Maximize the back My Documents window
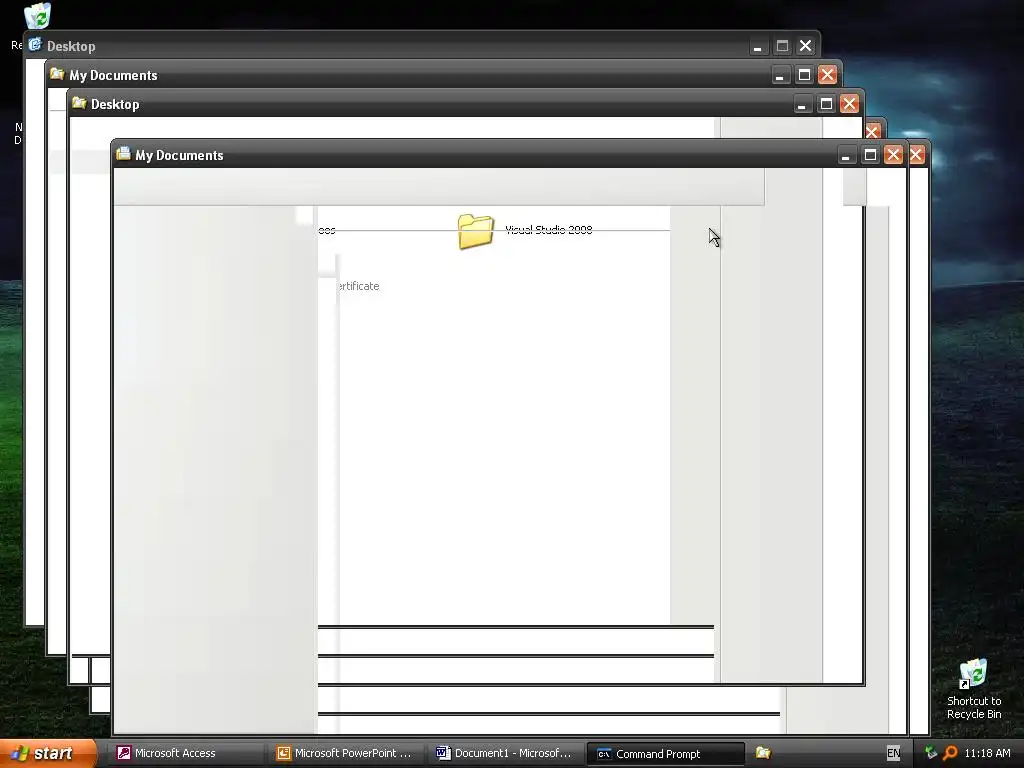This screenshot has height=768, width=1024. [x=805, y=75]
